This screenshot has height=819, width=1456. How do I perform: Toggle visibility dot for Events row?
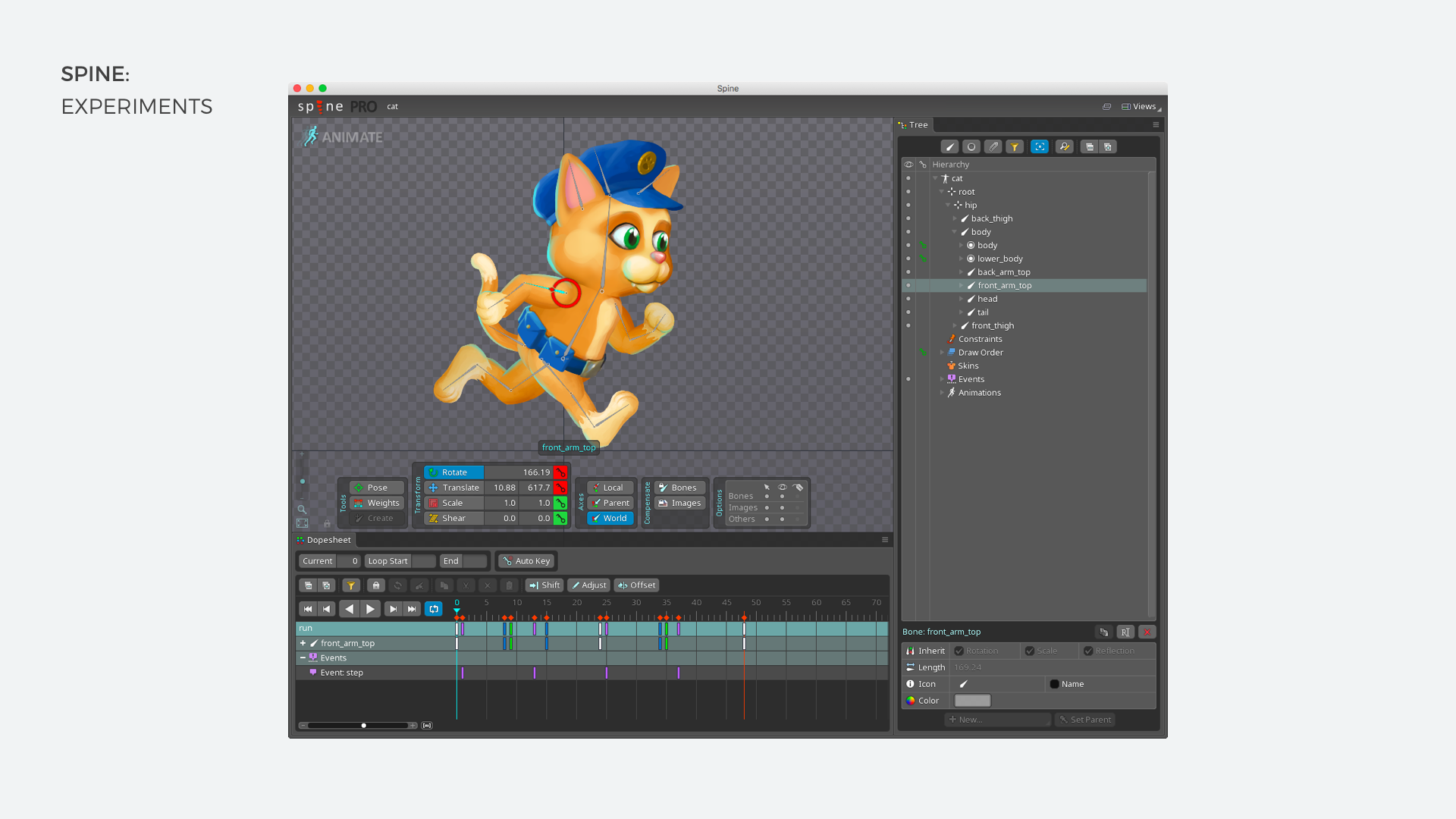pos(908,379)
